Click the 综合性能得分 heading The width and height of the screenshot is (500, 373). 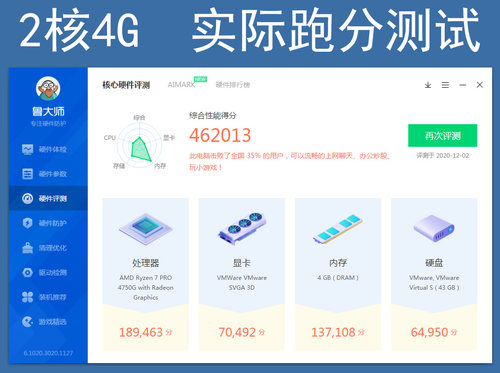213,116
